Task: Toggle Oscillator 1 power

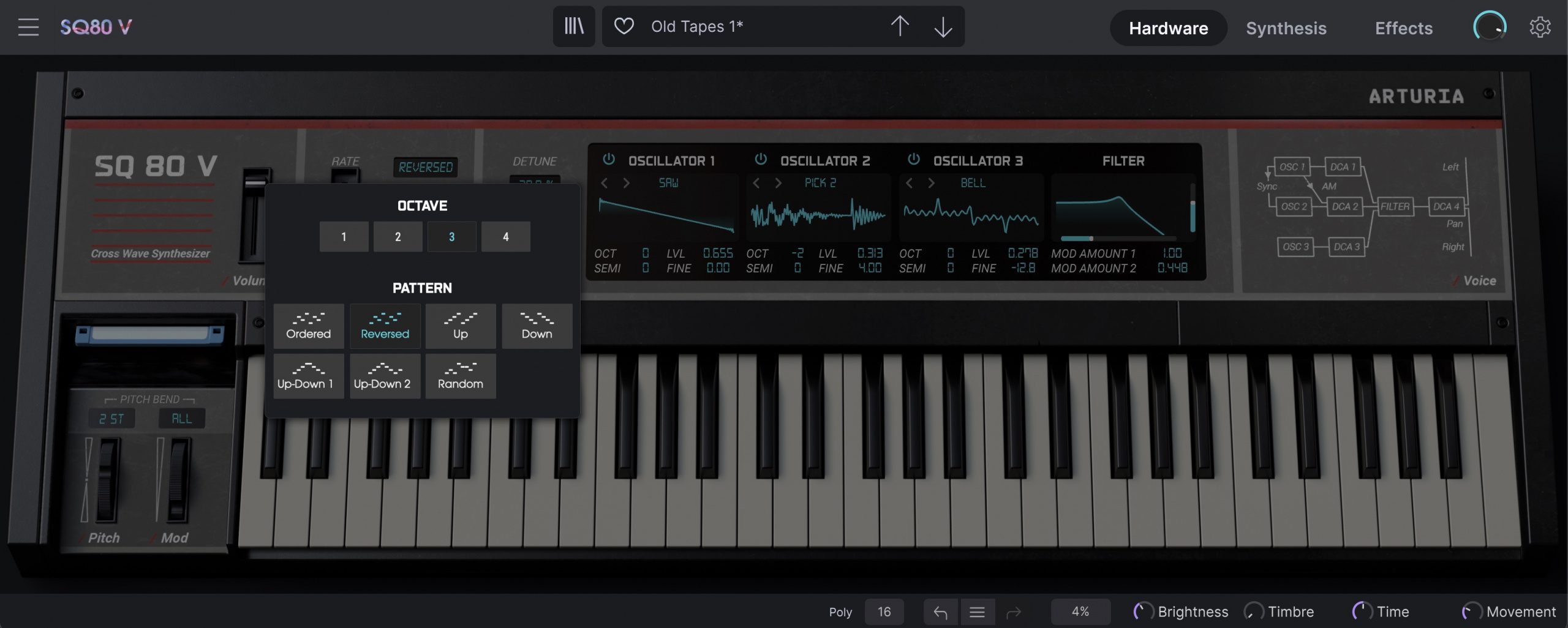Action: [609, 160]
